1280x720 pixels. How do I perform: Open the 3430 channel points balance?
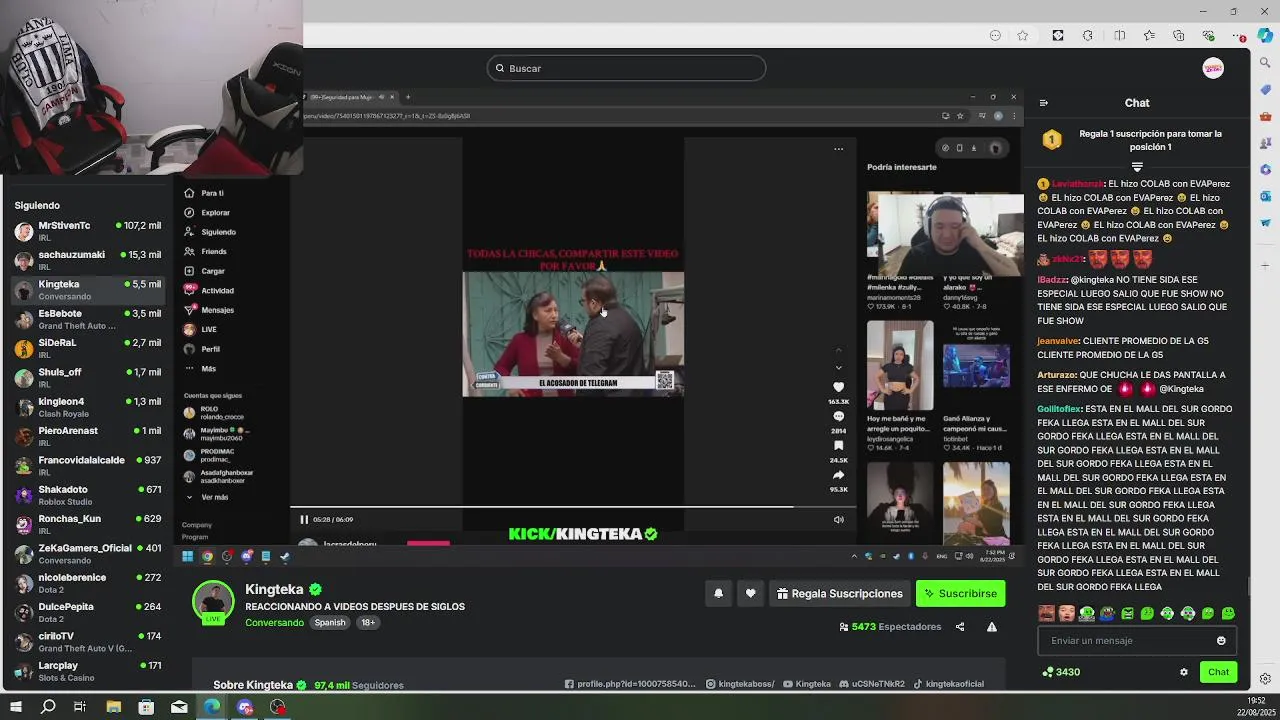tap(1061, 672)
